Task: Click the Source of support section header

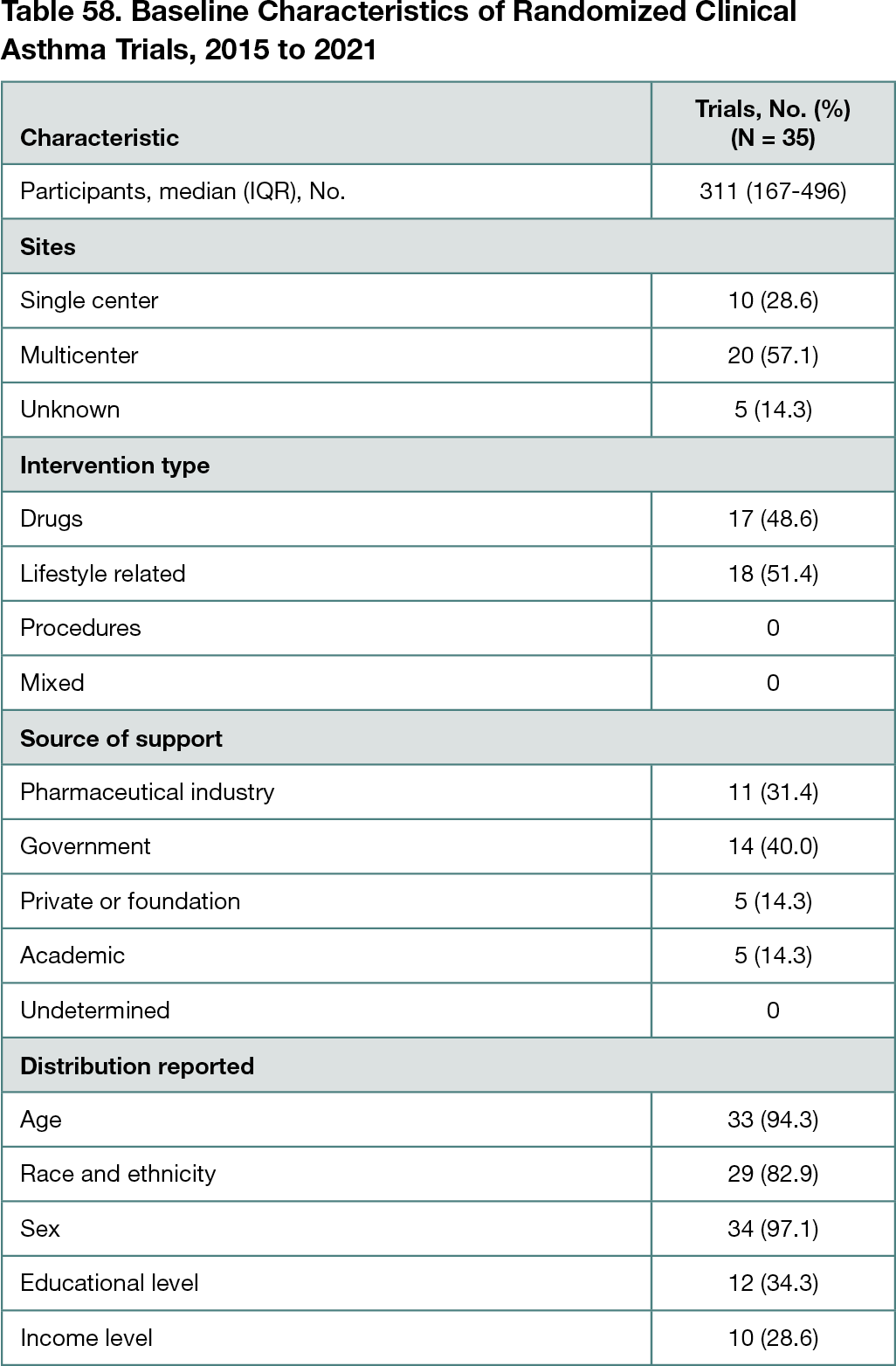Action: tap(121, 739)
